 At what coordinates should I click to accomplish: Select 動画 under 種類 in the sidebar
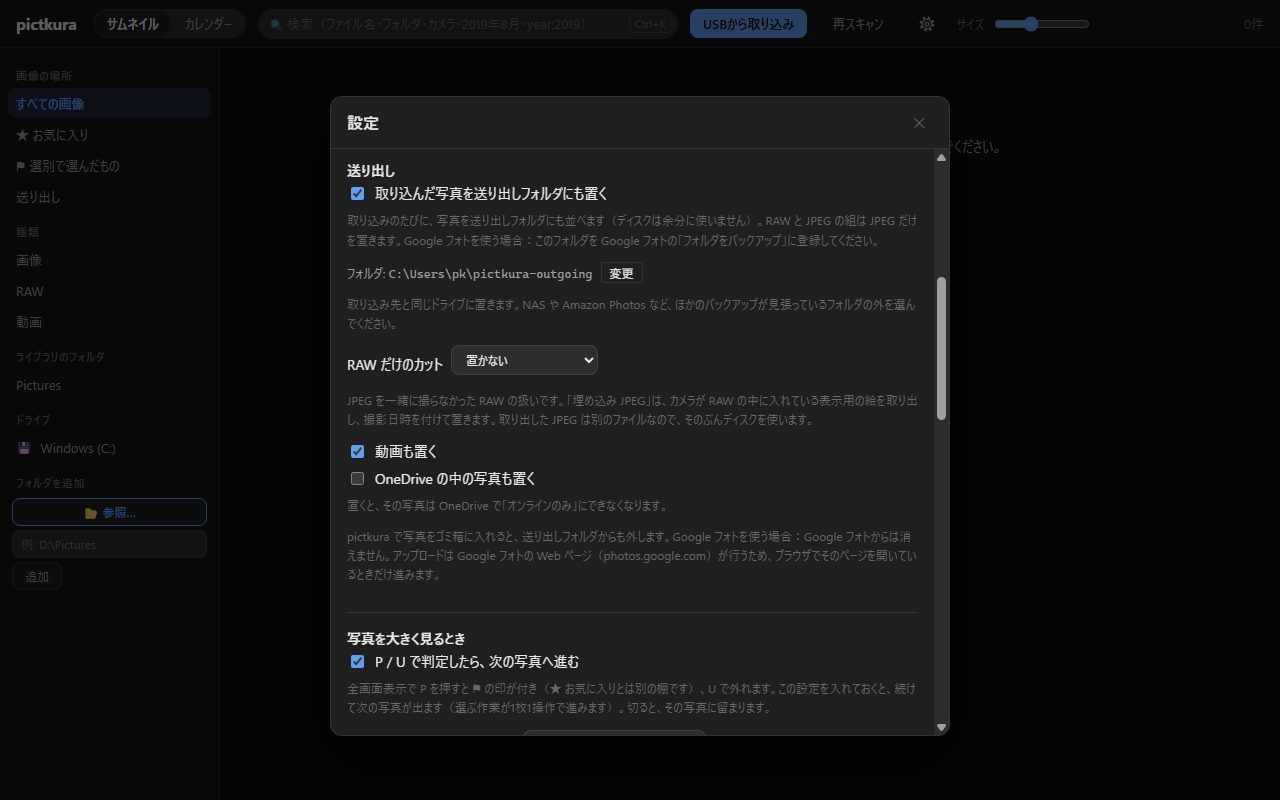[109, 322]
